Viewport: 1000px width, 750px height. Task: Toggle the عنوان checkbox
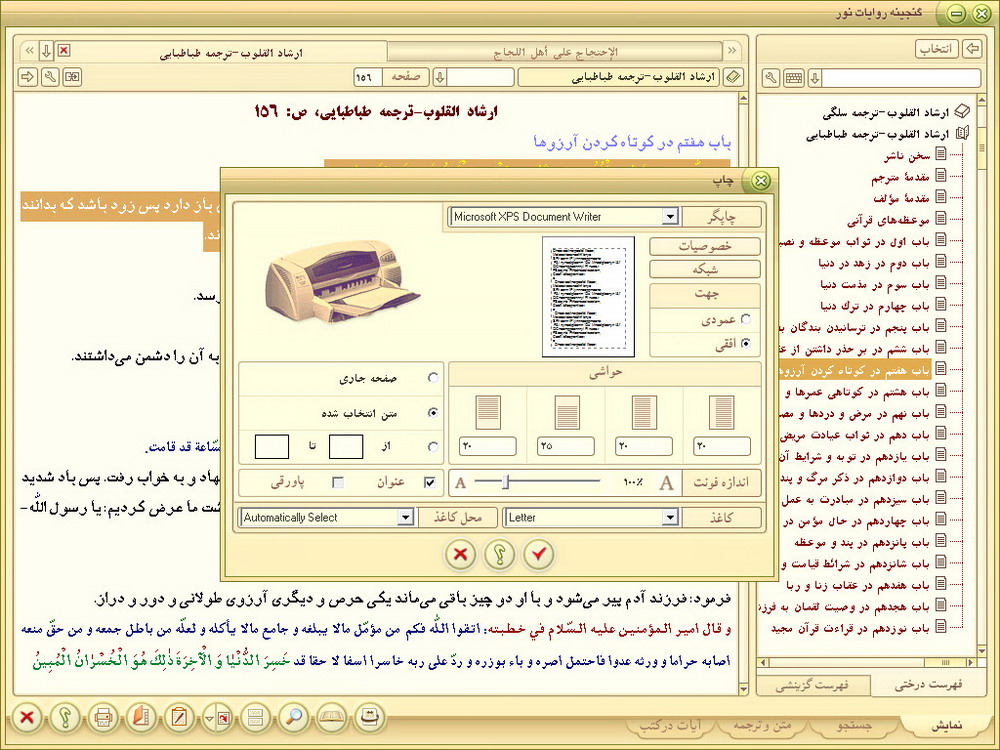[x=430, y=482]
